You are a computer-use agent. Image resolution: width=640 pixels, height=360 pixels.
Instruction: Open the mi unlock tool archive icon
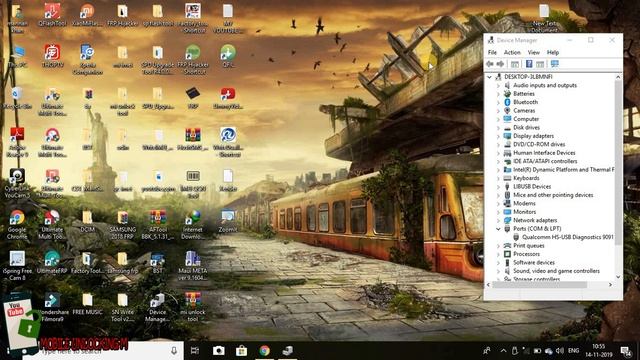click(x=193, y=307)
